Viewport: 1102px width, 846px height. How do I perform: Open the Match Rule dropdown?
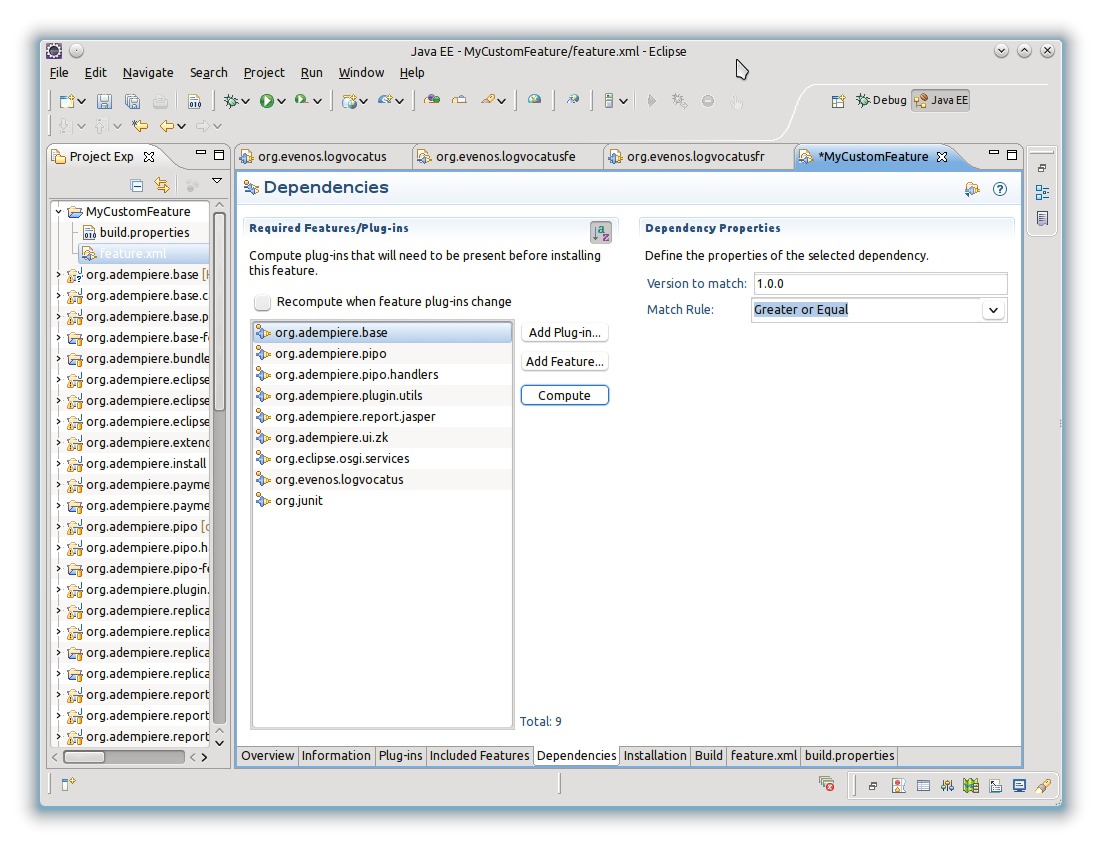point(992,310)
